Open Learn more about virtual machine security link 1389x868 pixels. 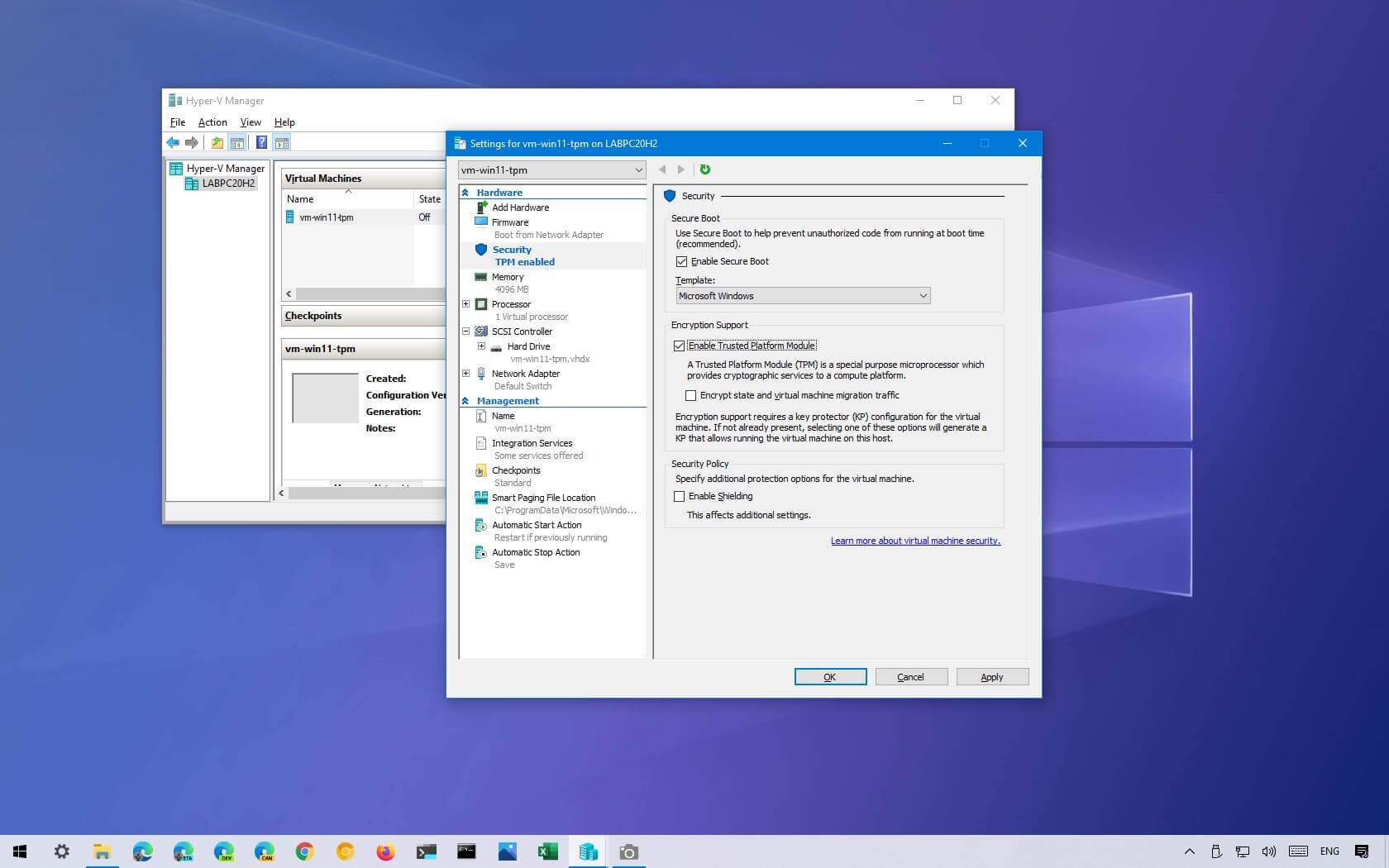tap(915, 541)
